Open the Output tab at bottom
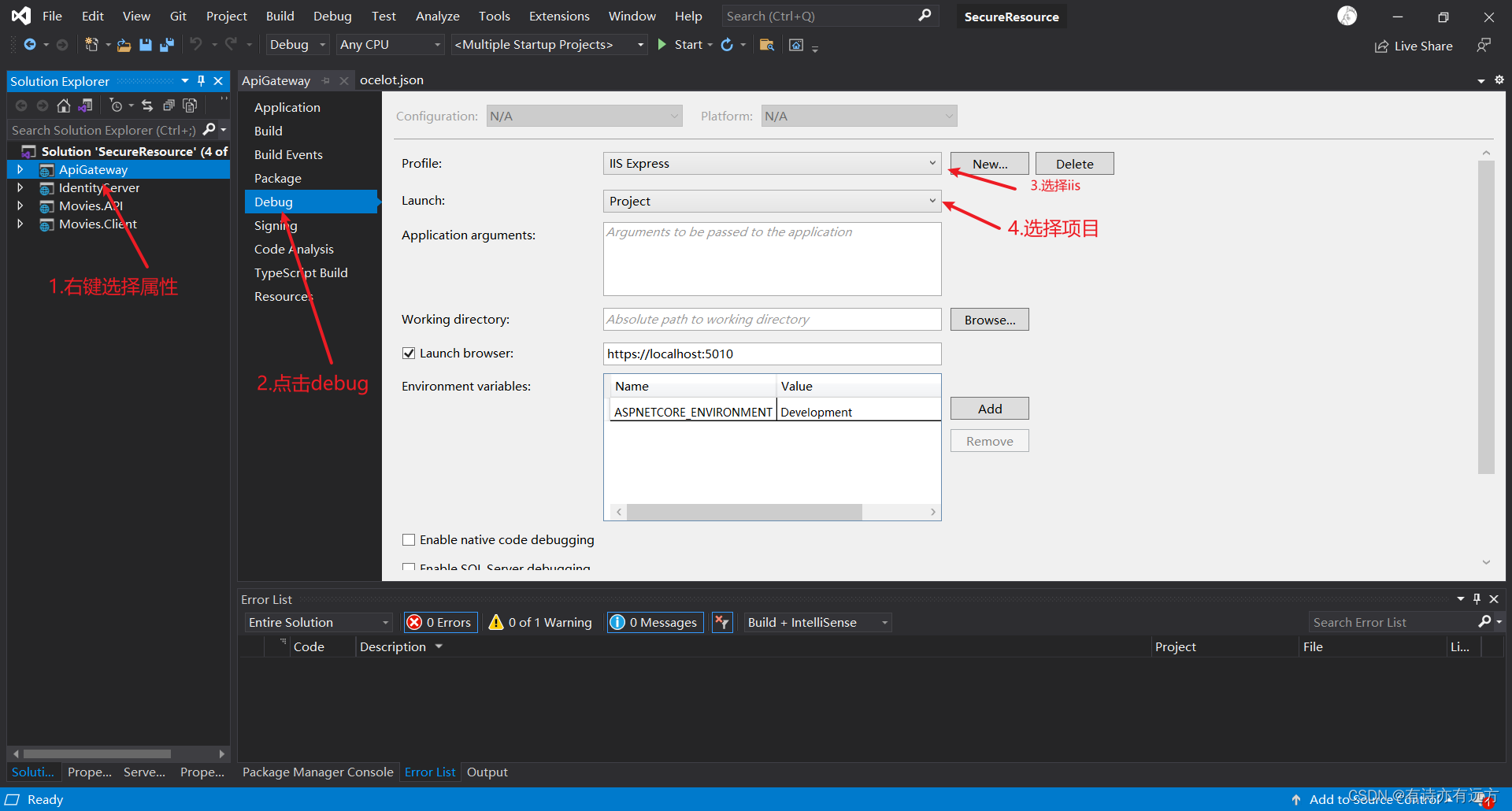This screenshot has height=811, width=1512. click(x=487, y=772)
